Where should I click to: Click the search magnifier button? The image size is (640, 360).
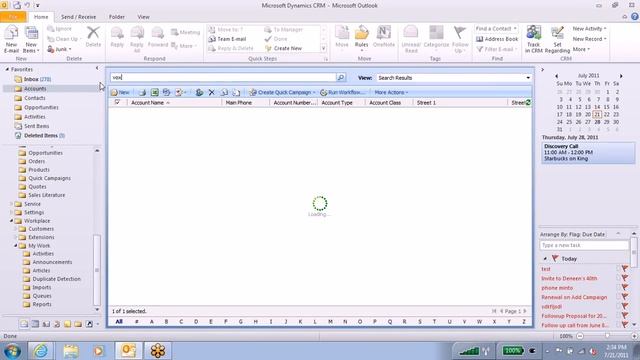340,77
